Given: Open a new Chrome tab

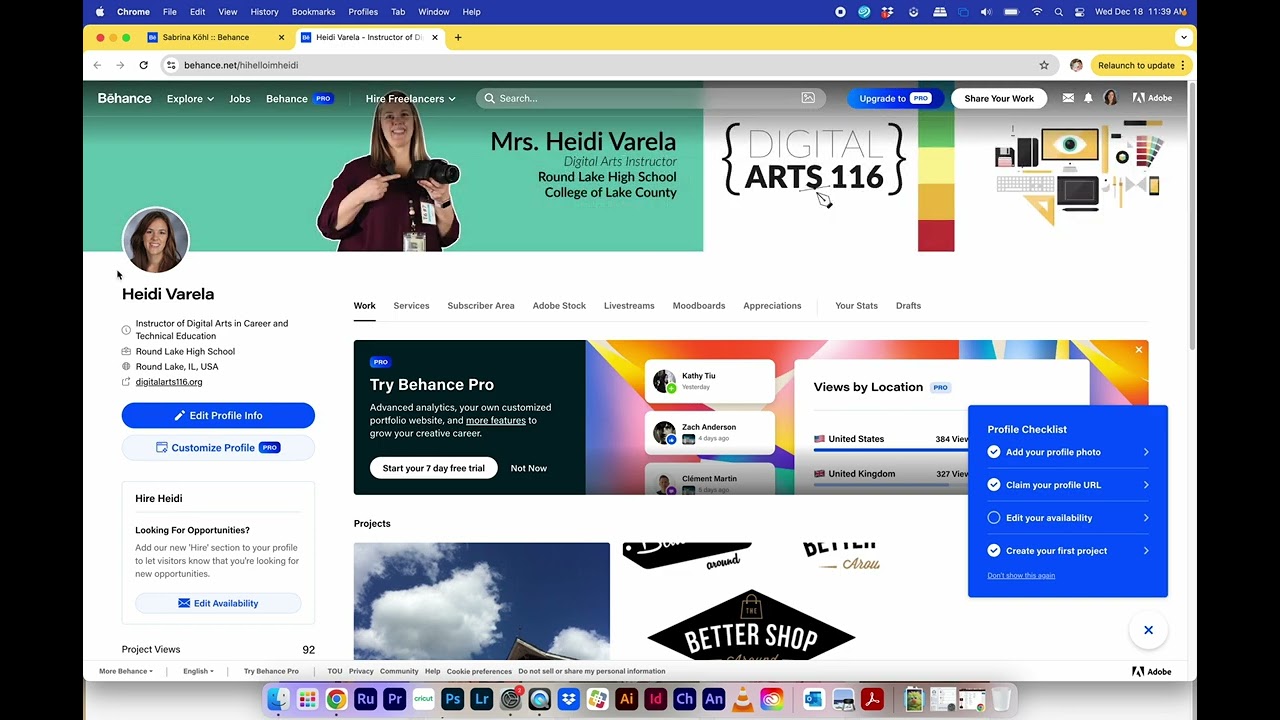Looking at the screenshot, I should 458,37.
